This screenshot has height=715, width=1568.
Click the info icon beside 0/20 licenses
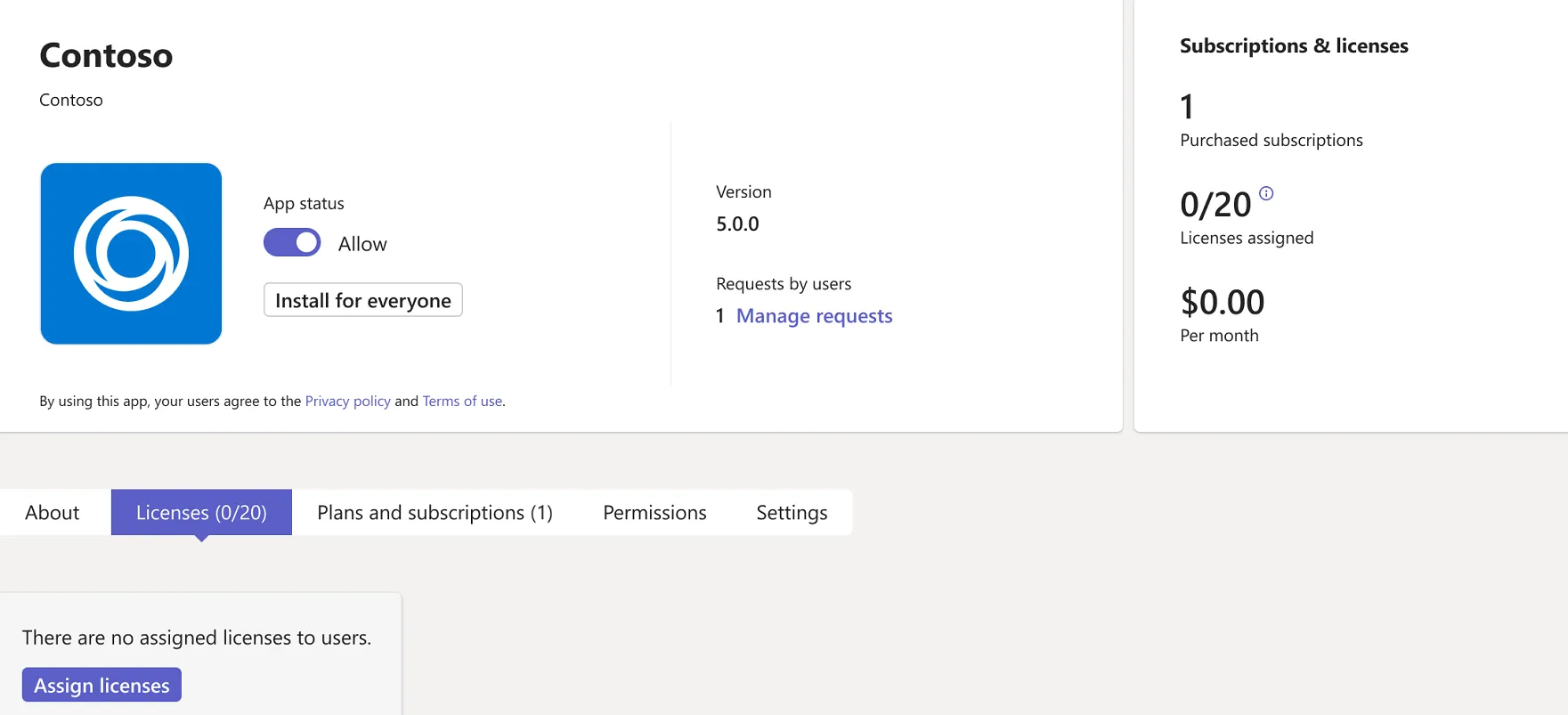pos(1266,193)
